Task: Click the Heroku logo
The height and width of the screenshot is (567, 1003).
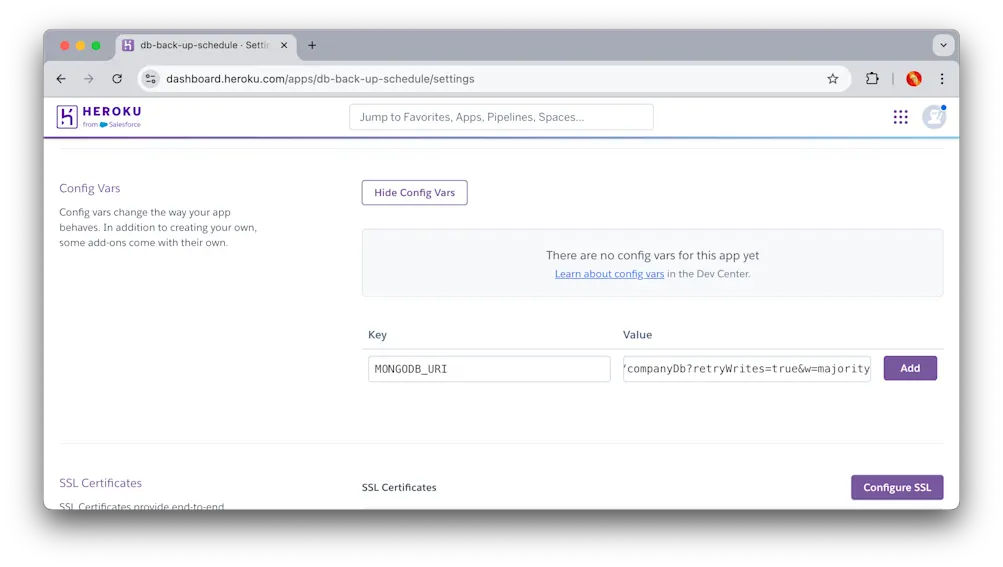Action: (99, 116)
